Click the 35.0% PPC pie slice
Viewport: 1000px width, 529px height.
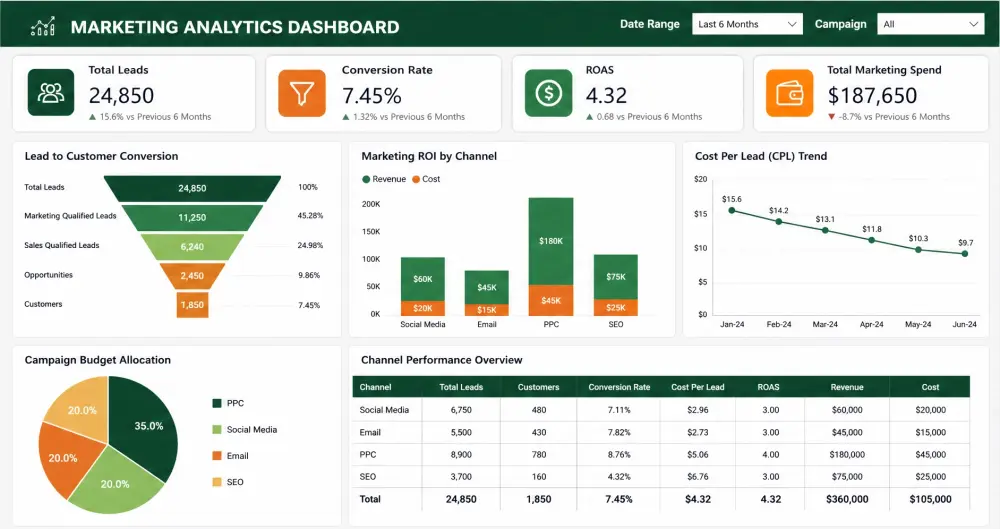[145, 428]
